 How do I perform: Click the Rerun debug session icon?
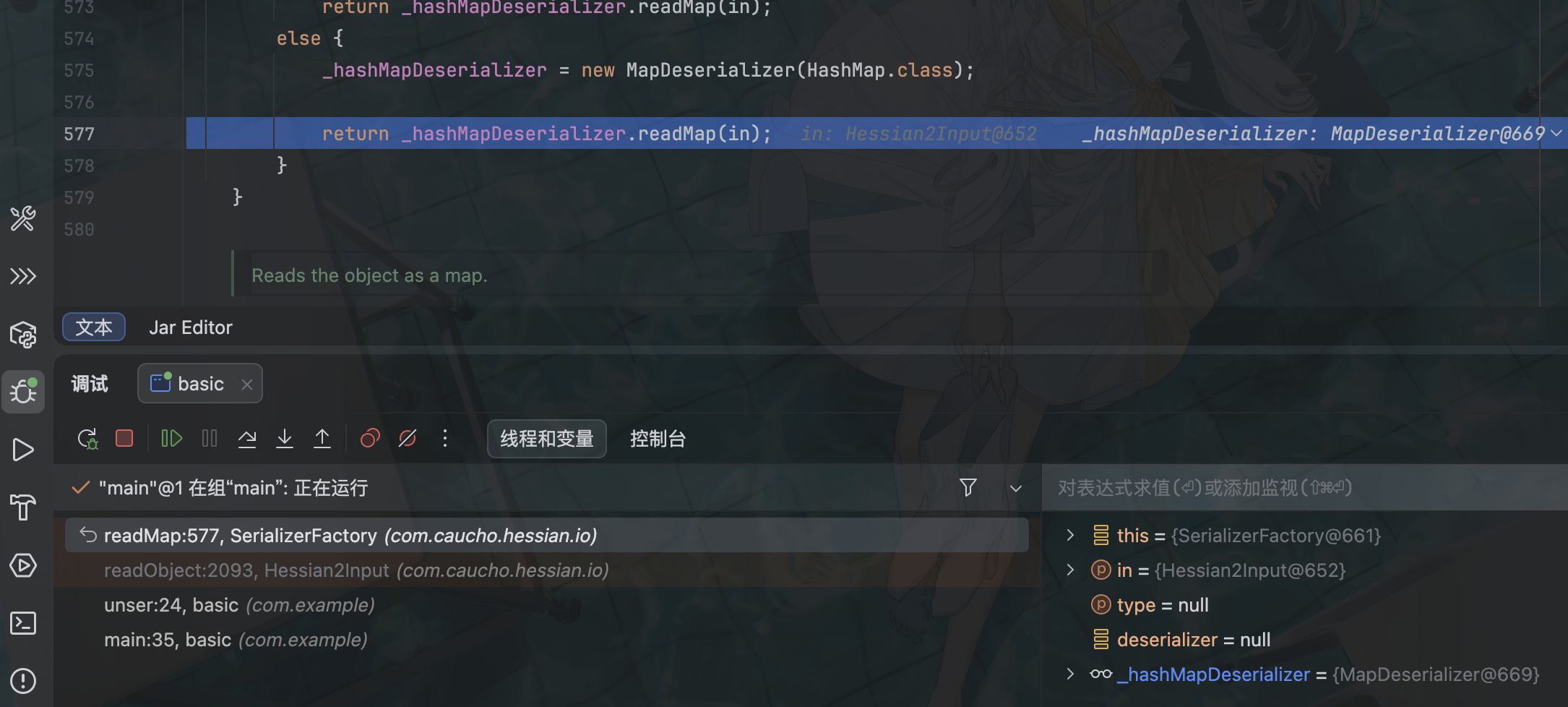[87, 439]
